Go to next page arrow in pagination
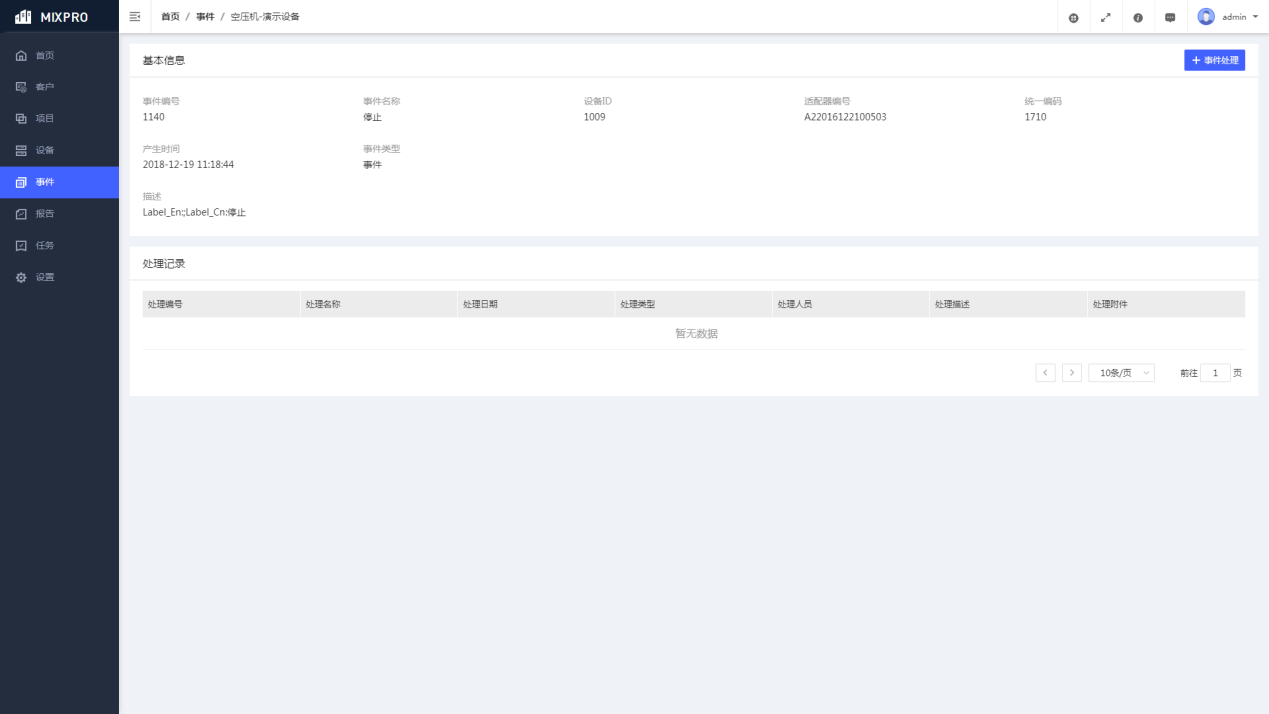Viewport: 1269px width, 714px height. (x=1071, y=373)
